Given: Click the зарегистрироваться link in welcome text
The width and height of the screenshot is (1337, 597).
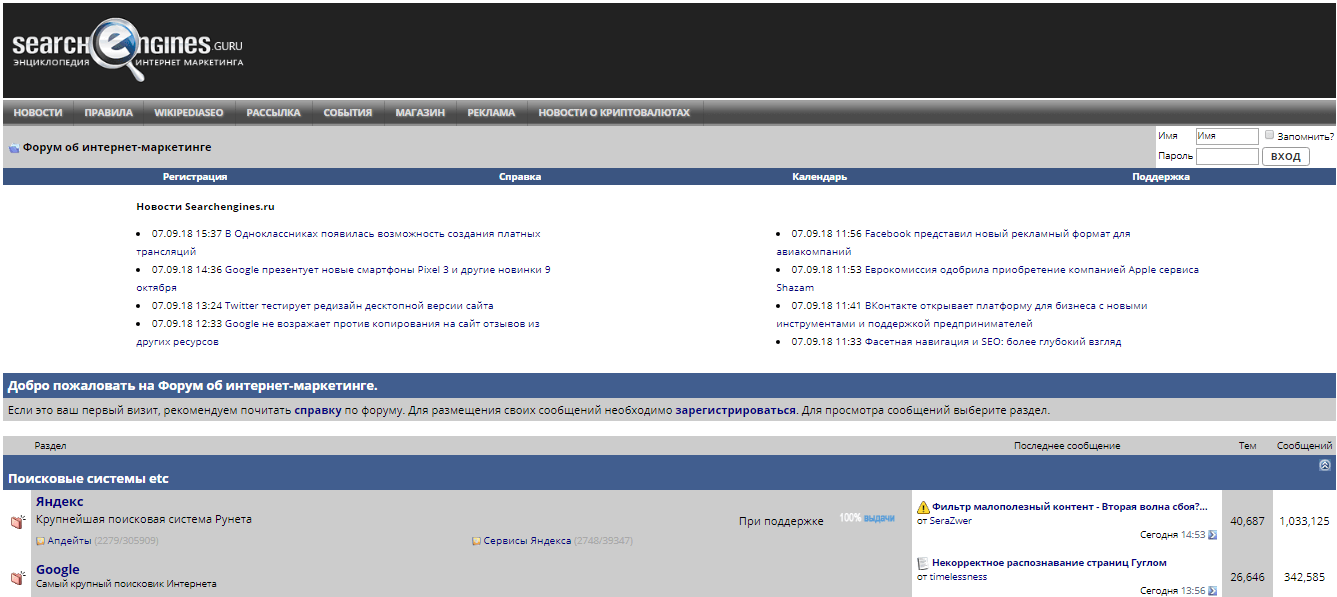Looking at the screenshot, I should point(736,410).
